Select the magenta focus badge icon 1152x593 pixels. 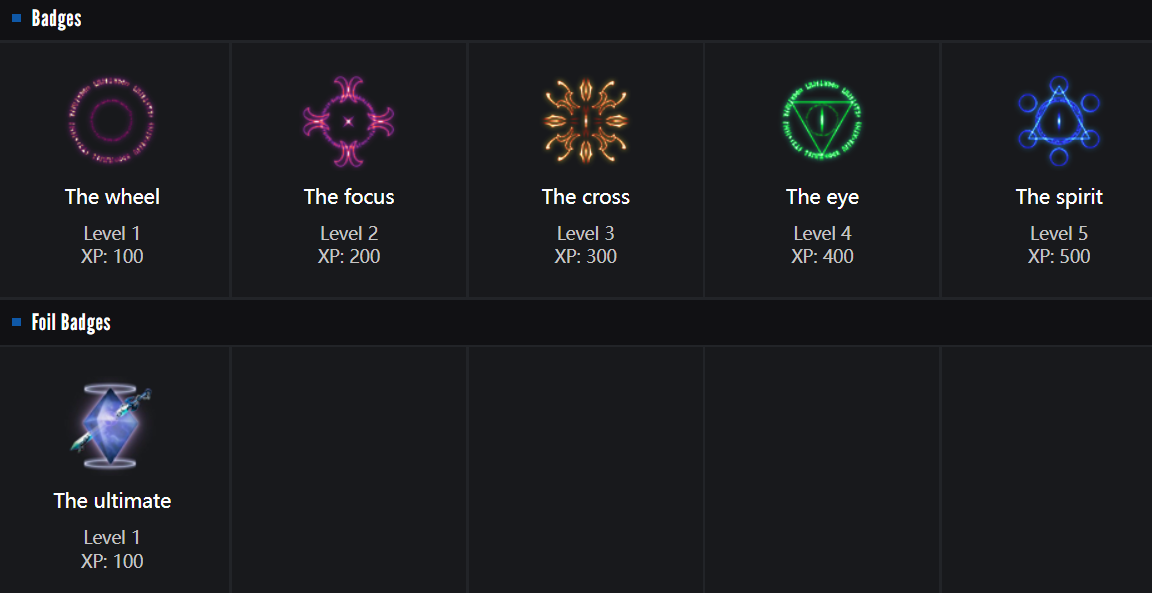[349, 122]
